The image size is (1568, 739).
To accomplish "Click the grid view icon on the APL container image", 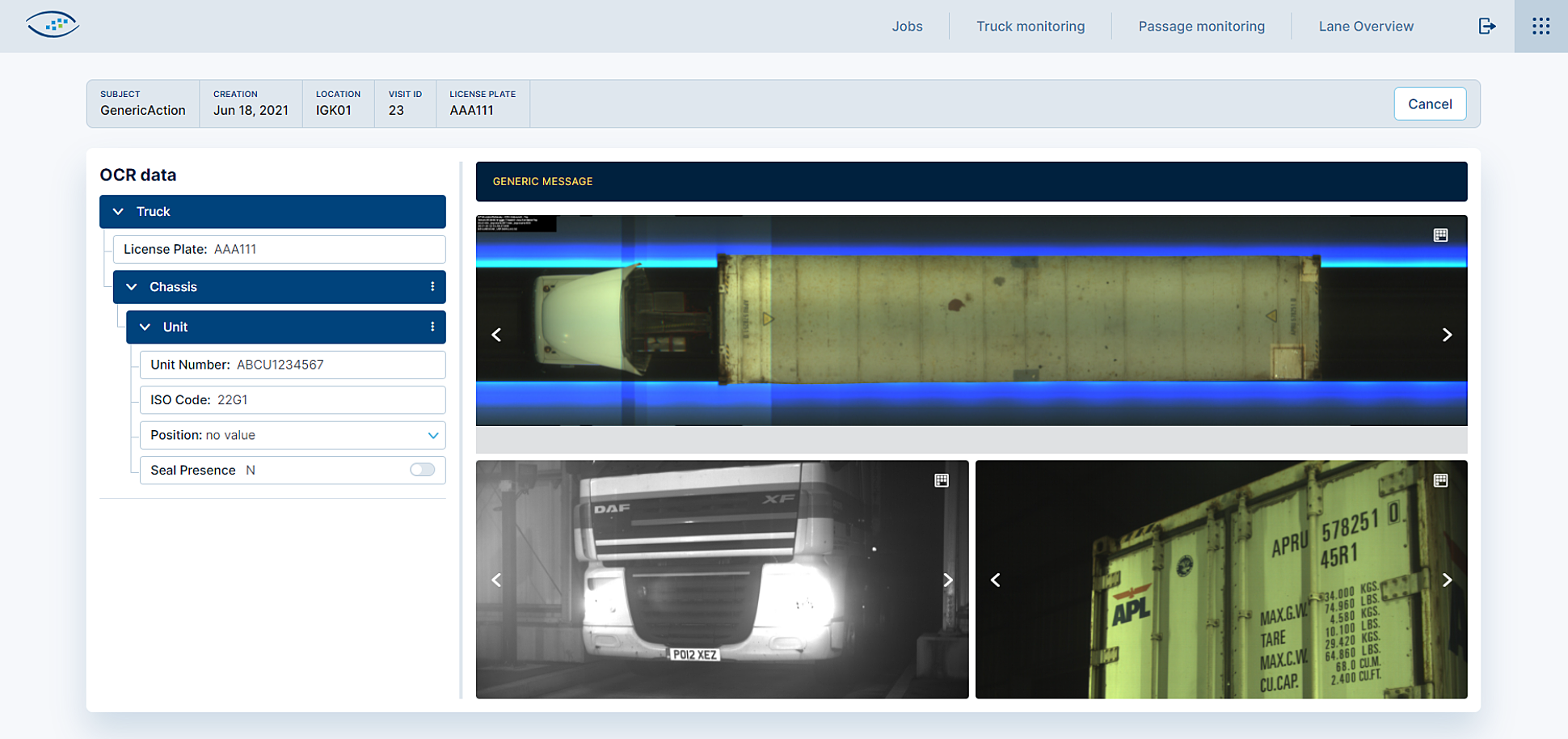I will pos(1440,479).
